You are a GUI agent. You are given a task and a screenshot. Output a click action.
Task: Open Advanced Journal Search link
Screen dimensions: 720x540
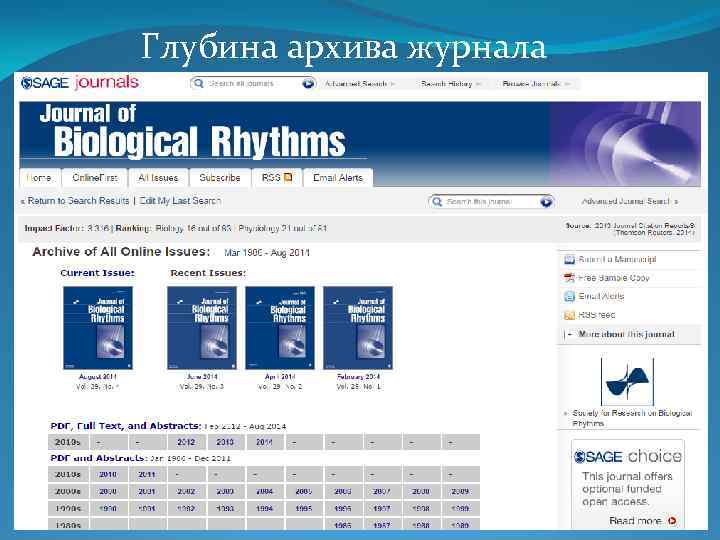pos(629,202)
